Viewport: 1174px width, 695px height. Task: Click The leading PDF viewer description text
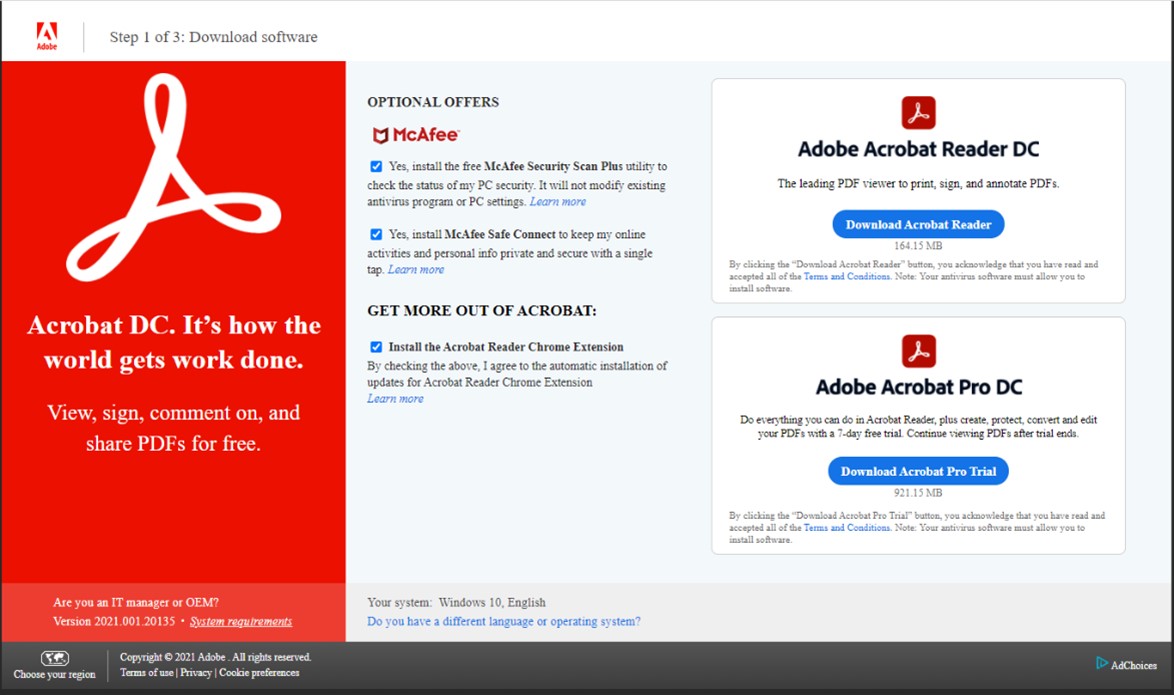point(918,183)
